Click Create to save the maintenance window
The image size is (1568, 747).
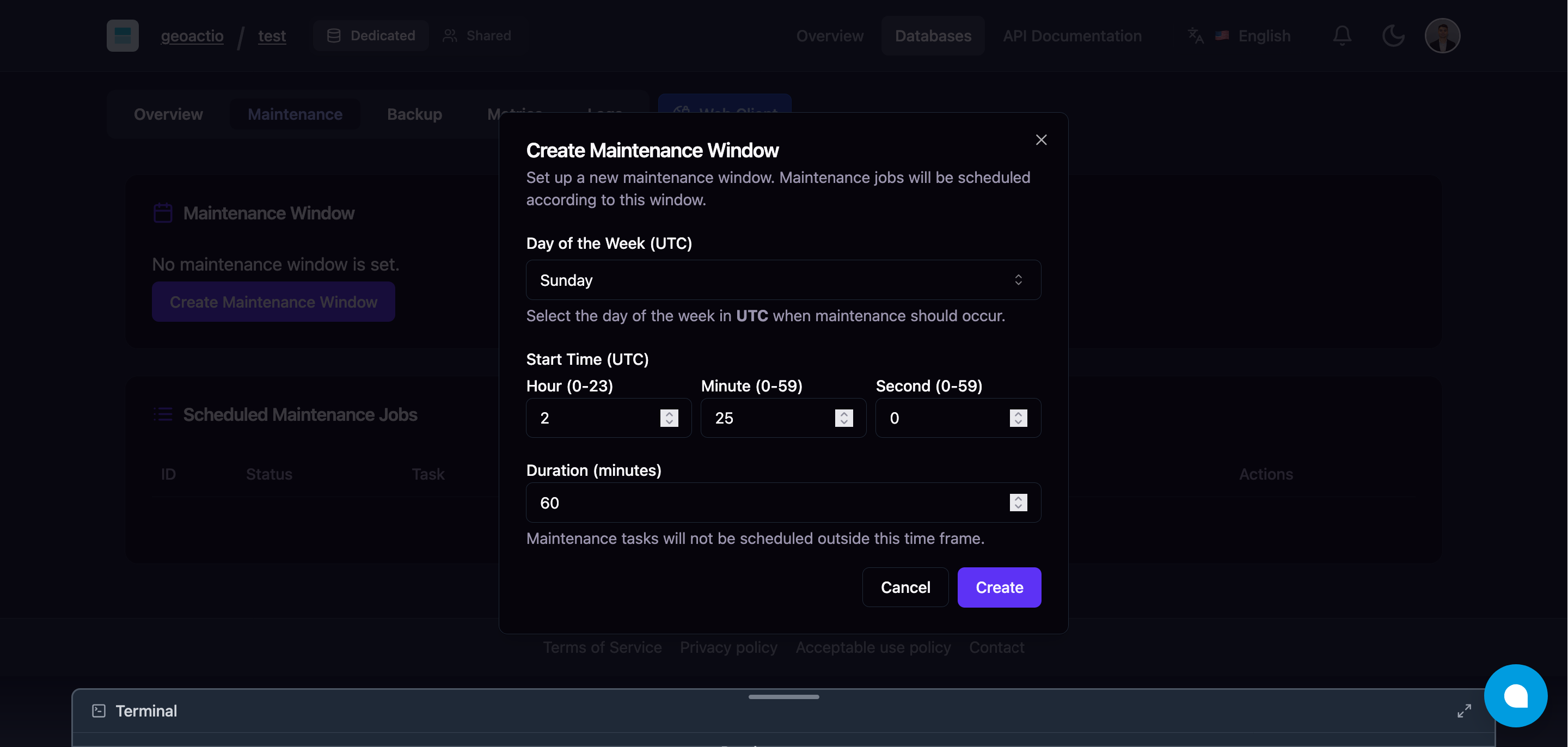[999, 587]
